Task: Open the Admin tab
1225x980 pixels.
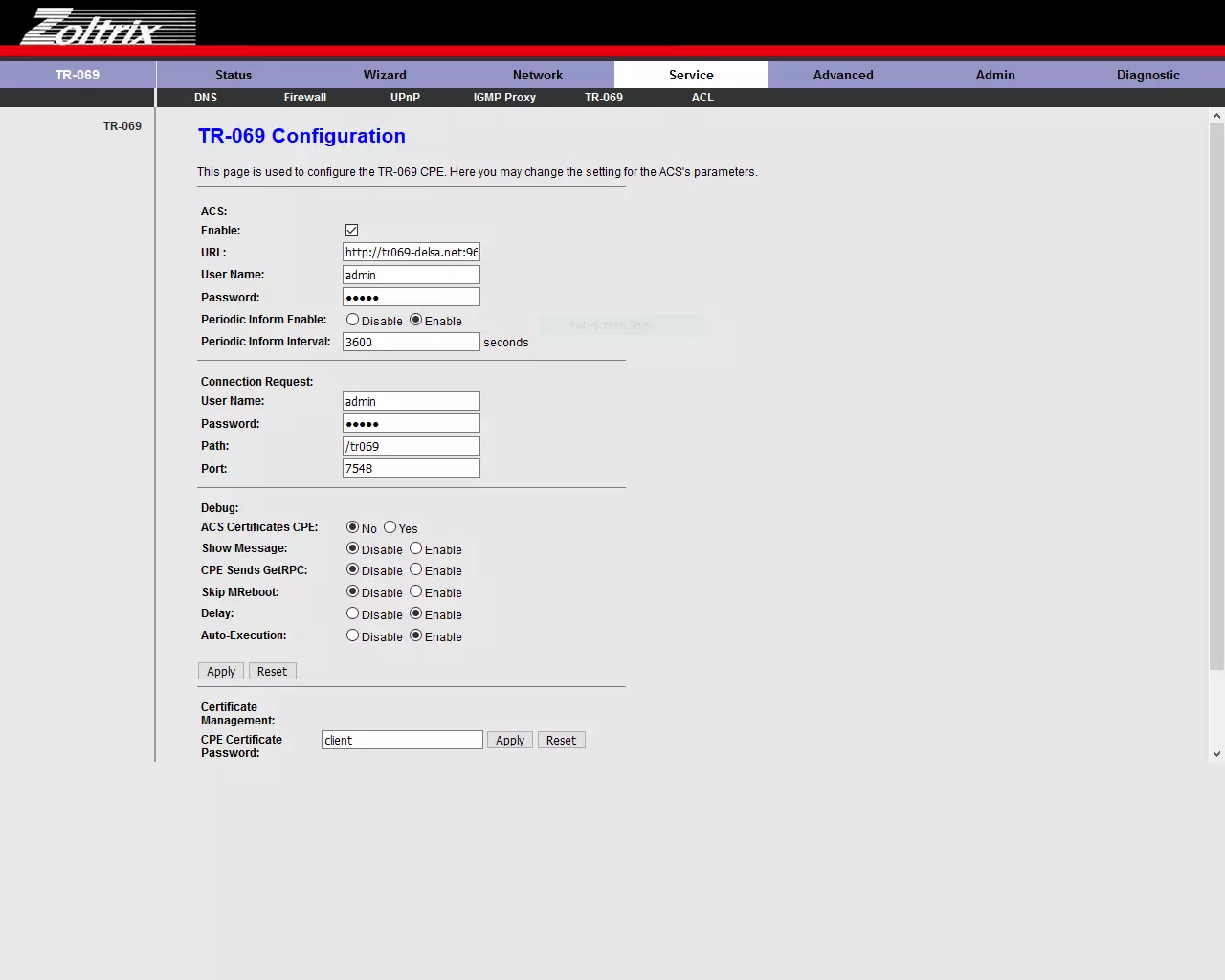Action: (995, 75)
